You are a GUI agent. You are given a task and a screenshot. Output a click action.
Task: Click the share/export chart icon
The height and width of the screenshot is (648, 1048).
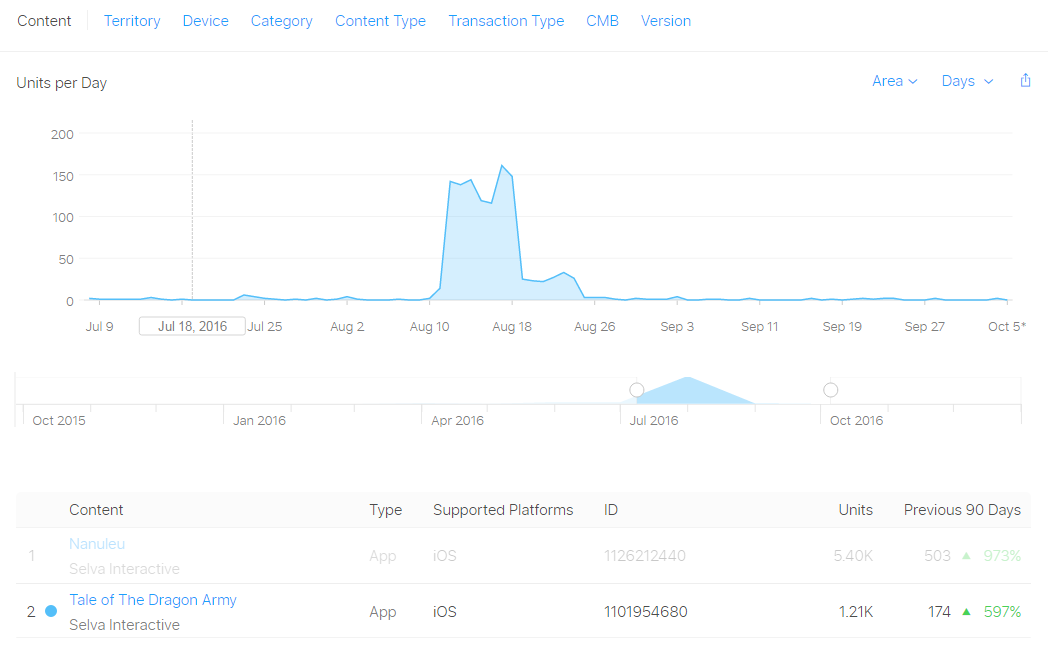coord(1025,81)
